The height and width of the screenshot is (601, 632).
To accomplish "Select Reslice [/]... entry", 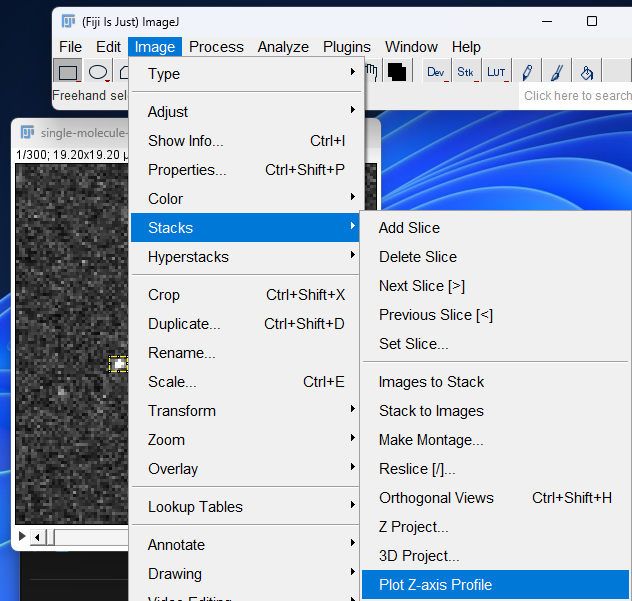I will tap(495, 468).
